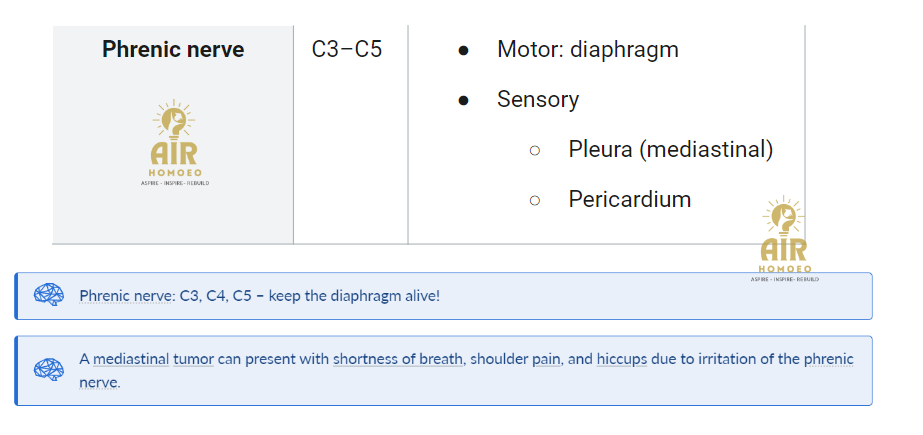Image resolution: width=923 pixels, height=435 pixels.
Task: Click the 'Pleura (mediastinal)' sub-bullet
Action: [670, 150]
